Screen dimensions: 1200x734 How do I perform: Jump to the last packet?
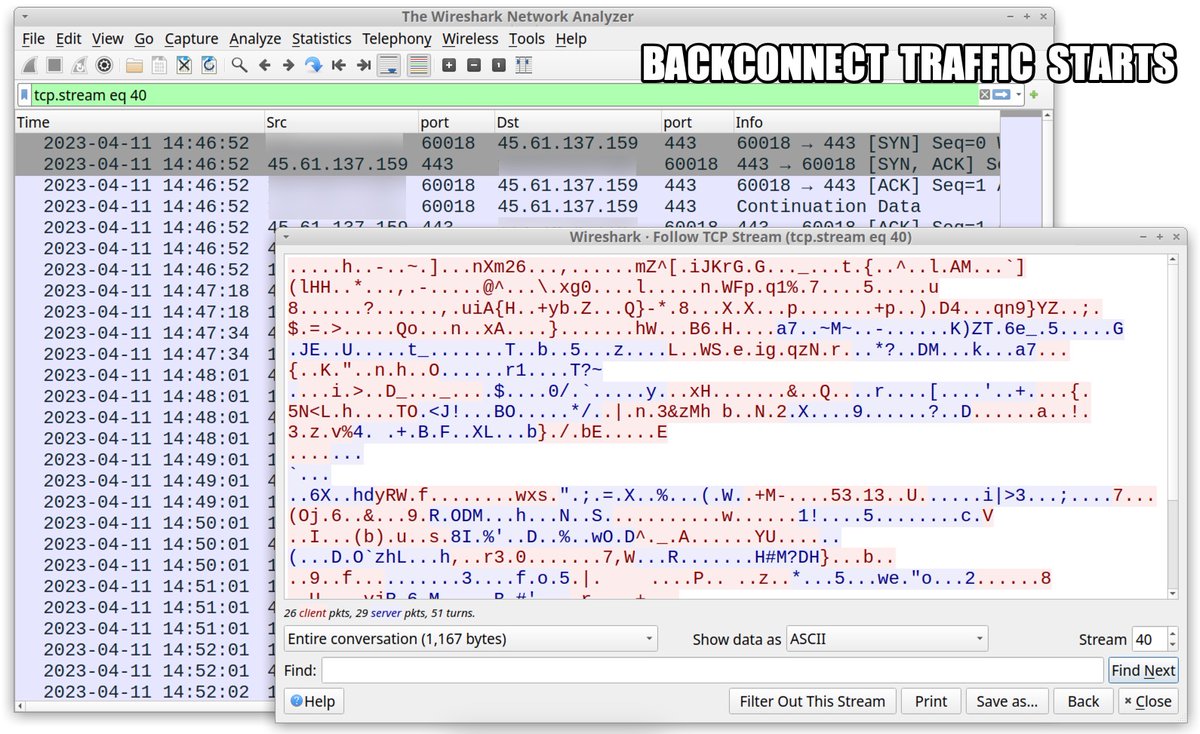coord(362,65)
